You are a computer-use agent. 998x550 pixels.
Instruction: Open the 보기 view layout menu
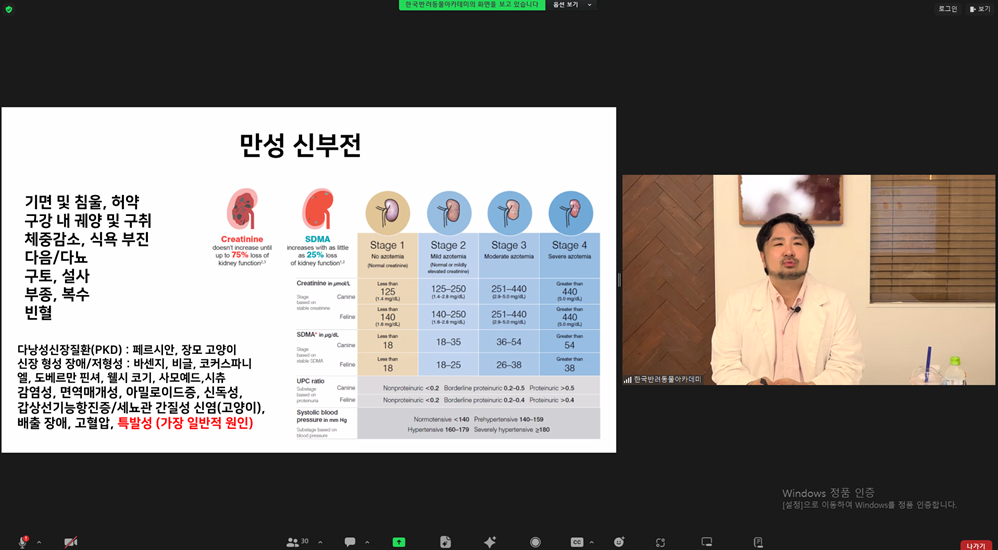pos(980,9)
